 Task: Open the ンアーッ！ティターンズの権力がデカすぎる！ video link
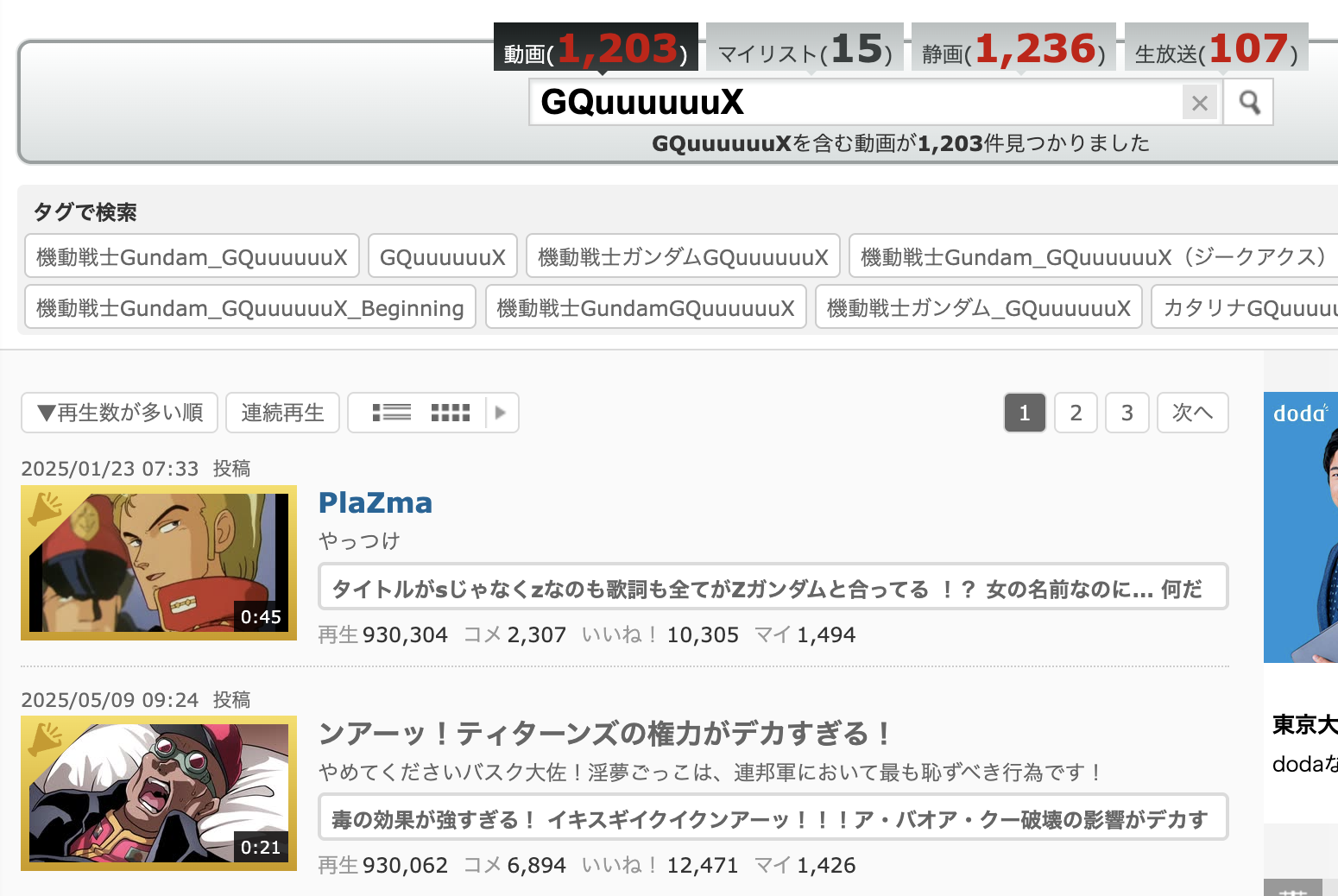tap(606, 734)
